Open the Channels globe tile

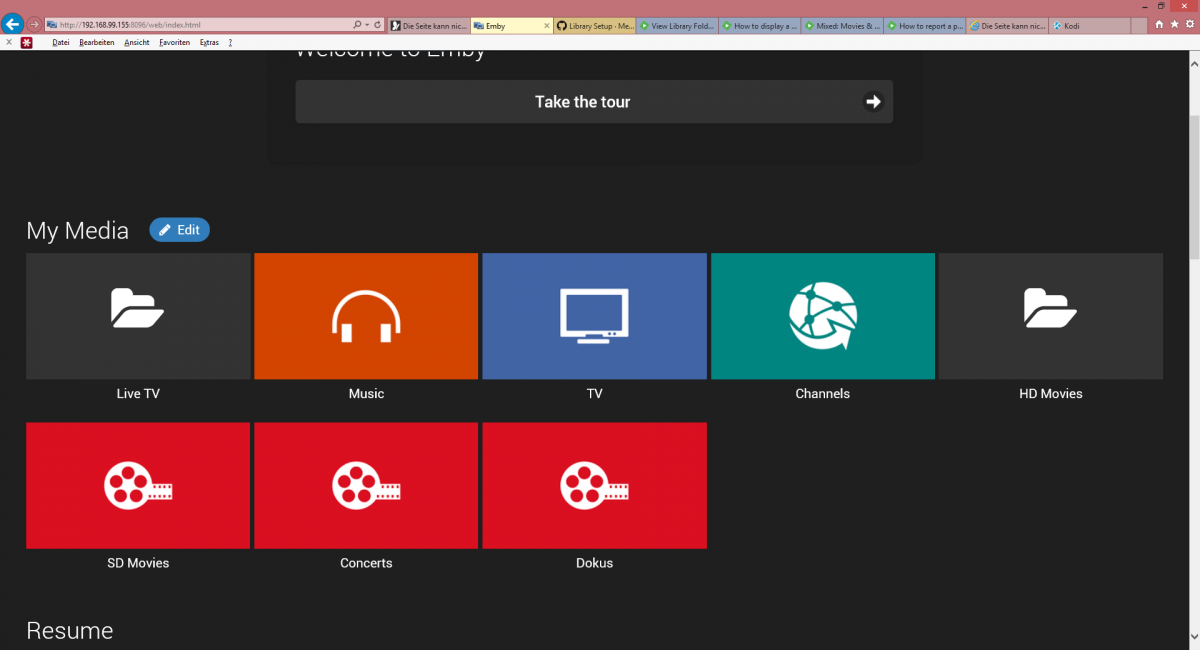pos(822,316)
